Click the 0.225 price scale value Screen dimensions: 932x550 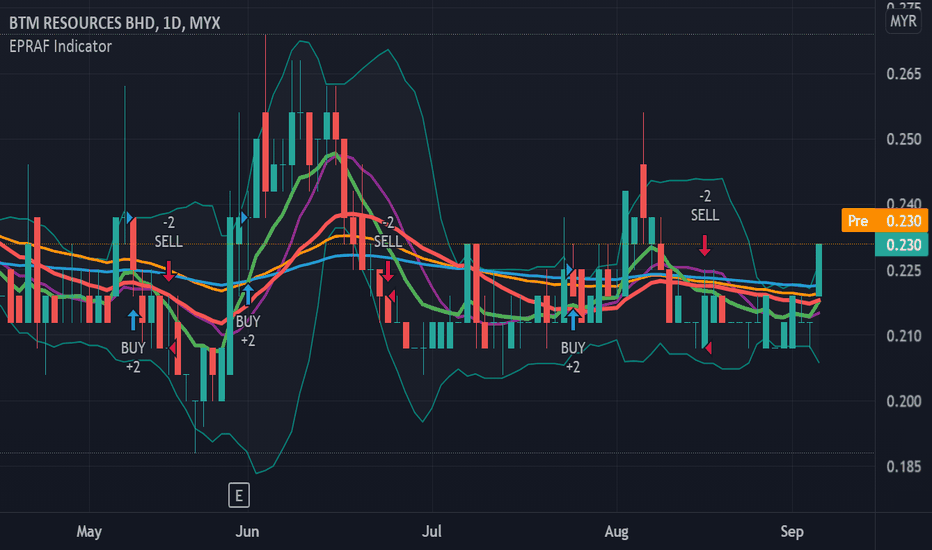click(903, 271)
